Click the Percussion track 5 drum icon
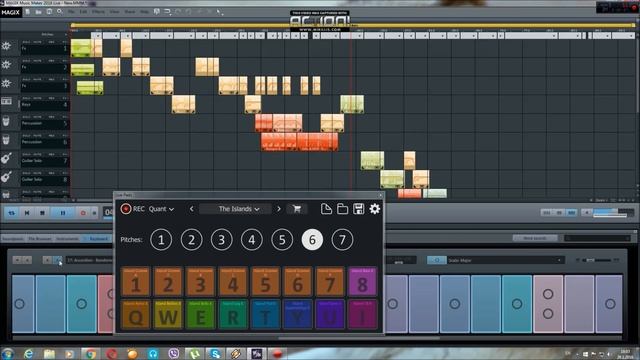The image size is (640, 360). (6, 121)
